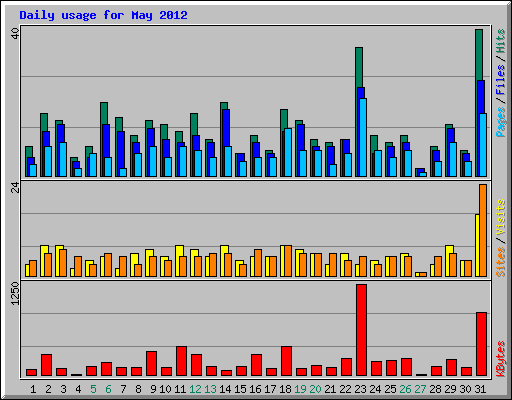Click the red KBytes bar for day 31
This screenshot has width=512, height=400.
[x=481, y=344]
